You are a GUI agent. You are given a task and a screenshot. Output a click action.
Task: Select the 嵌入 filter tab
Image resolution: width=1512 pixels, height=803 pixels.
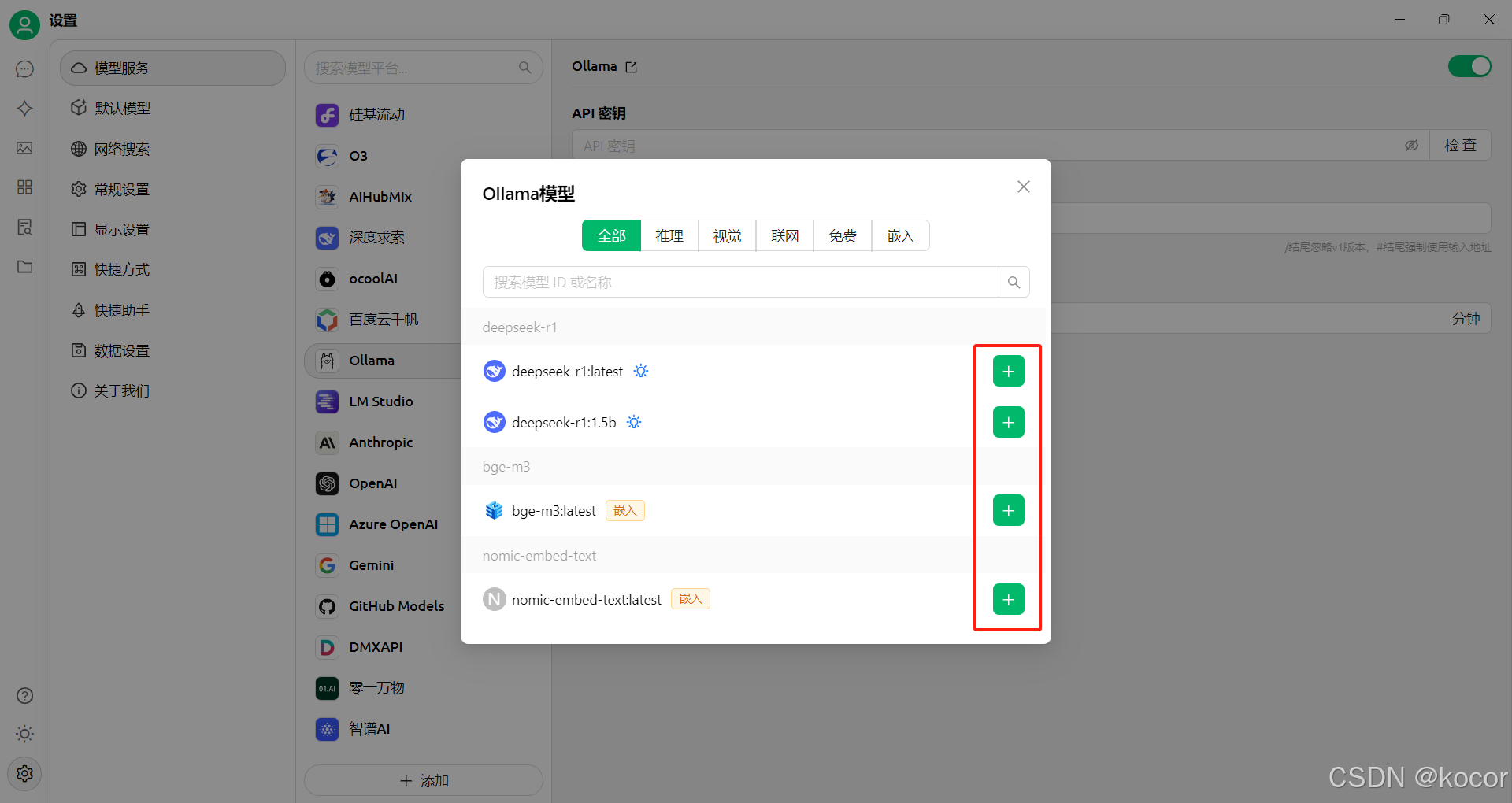(x=901, y=235)
